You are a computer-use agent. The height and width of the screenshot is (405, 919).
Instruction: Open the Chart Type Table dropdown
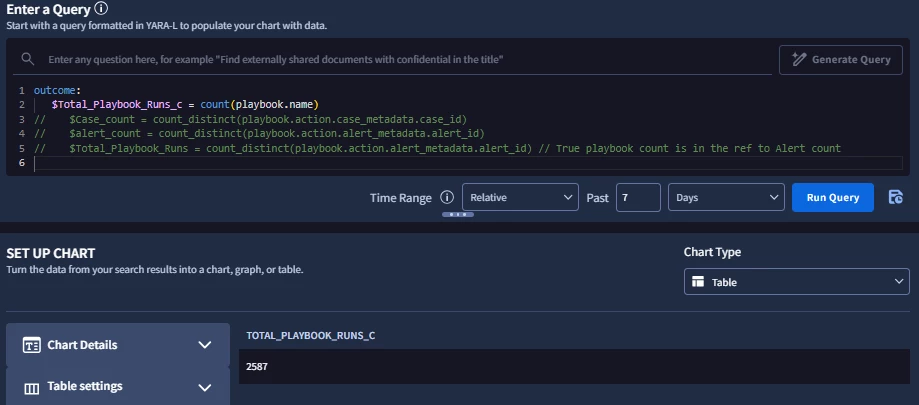[797, 282]
